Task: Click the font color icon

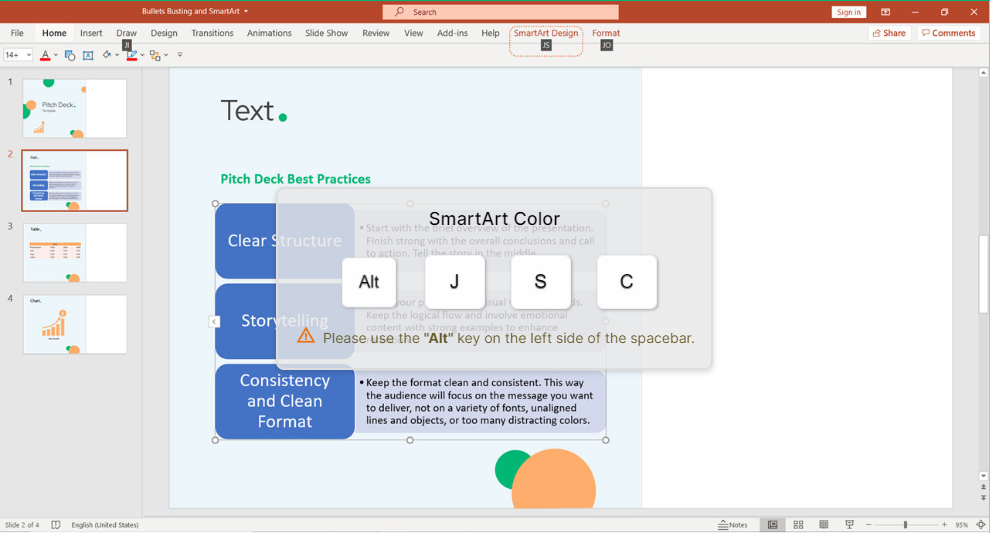Action: coord(45,56)
